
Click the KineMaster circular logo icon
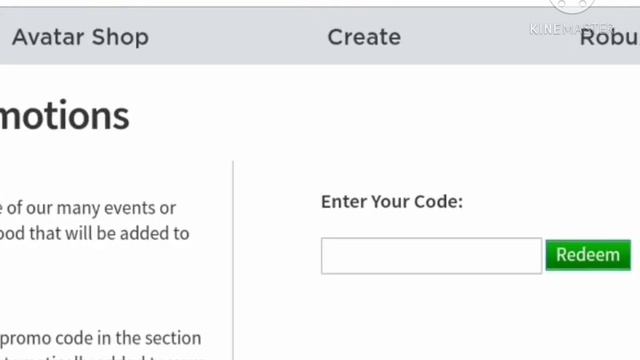(572, 5)
